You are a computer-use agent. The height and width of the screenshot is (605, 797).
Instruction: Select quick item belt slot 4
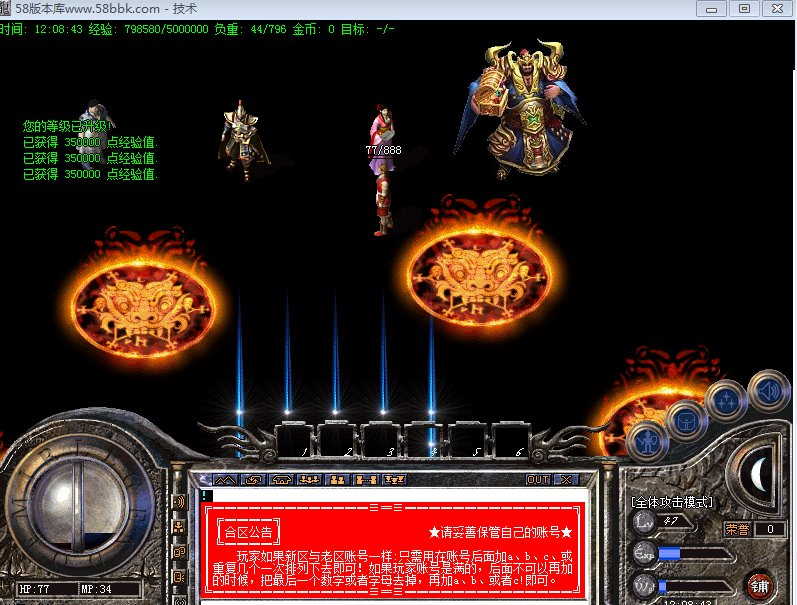423,441
